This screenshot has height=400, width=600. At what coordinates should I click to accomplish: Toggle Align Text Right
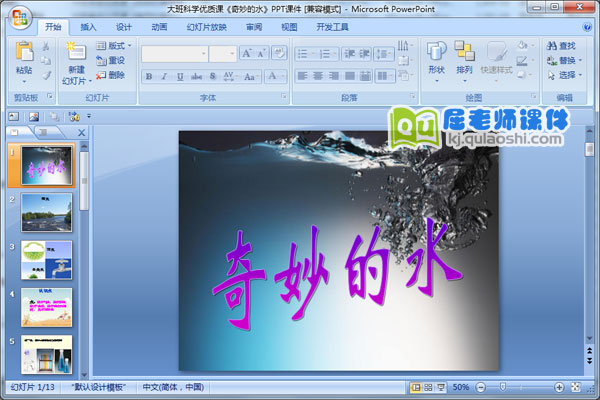(x=334, y=76)
